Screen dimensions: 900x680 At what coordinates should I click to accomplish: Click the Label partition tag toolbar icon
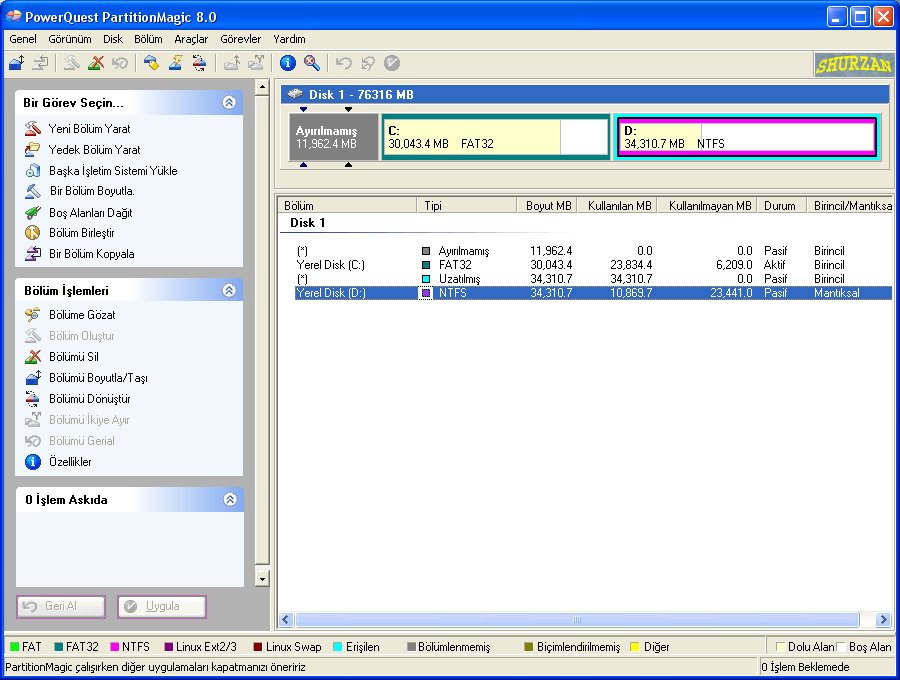click(x=151, y=63)
